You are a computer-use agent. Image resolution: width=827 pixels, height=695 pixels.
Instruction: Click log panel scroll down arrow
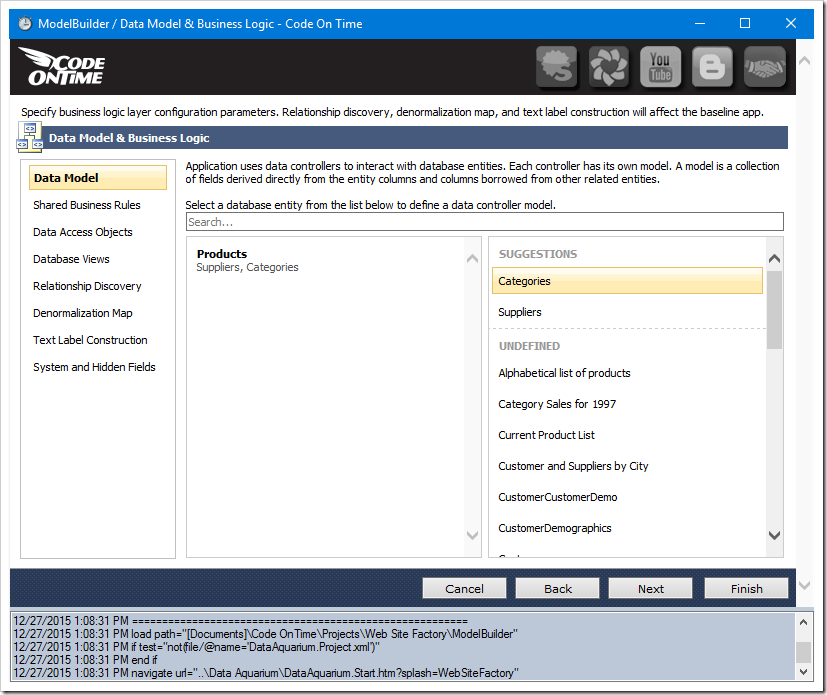point(803,671)
